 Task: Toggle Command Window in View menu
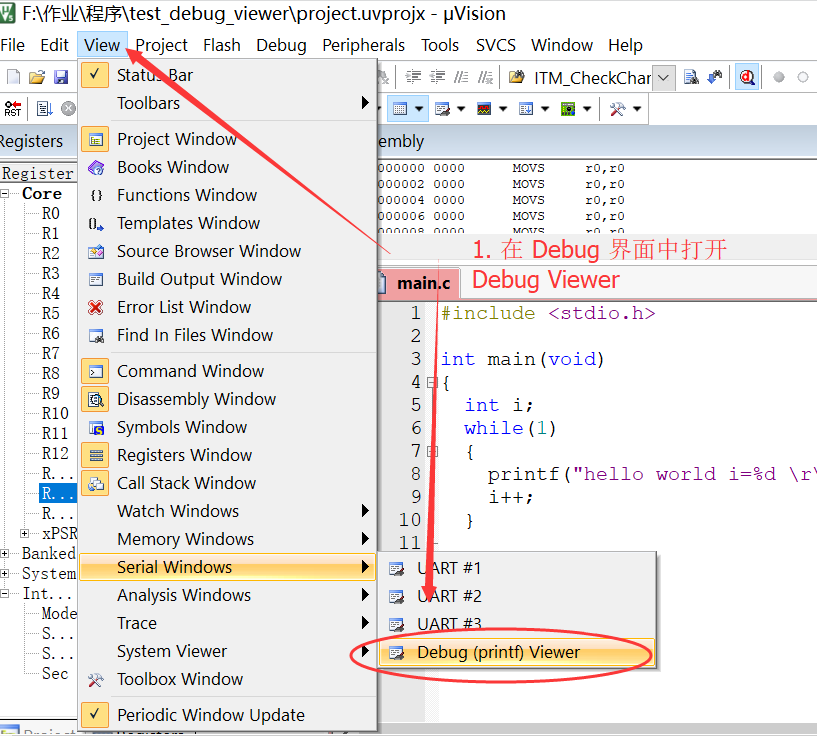(228, 371)
